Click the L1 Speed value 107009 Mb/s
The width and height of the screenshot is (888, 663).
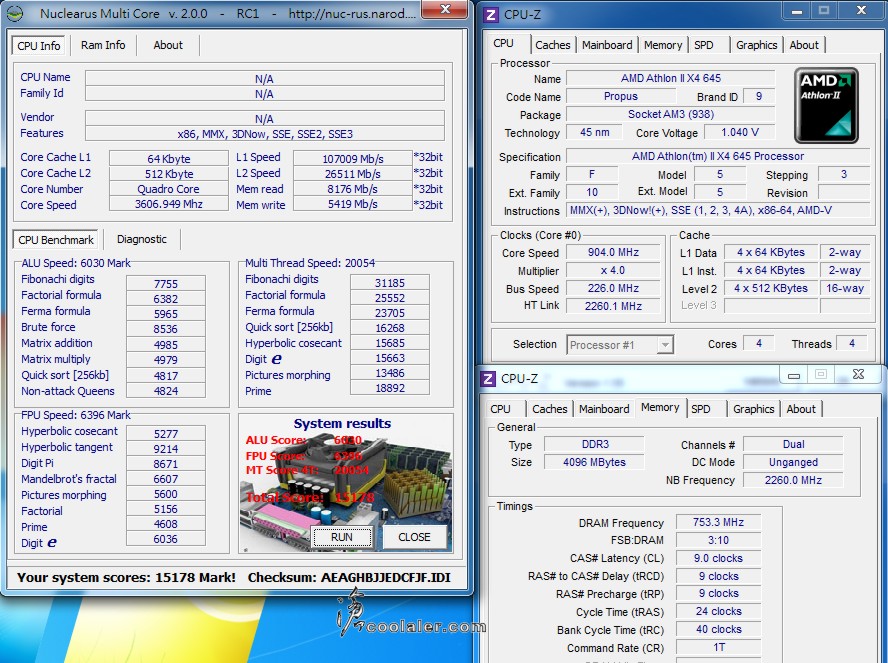point(353,159)
